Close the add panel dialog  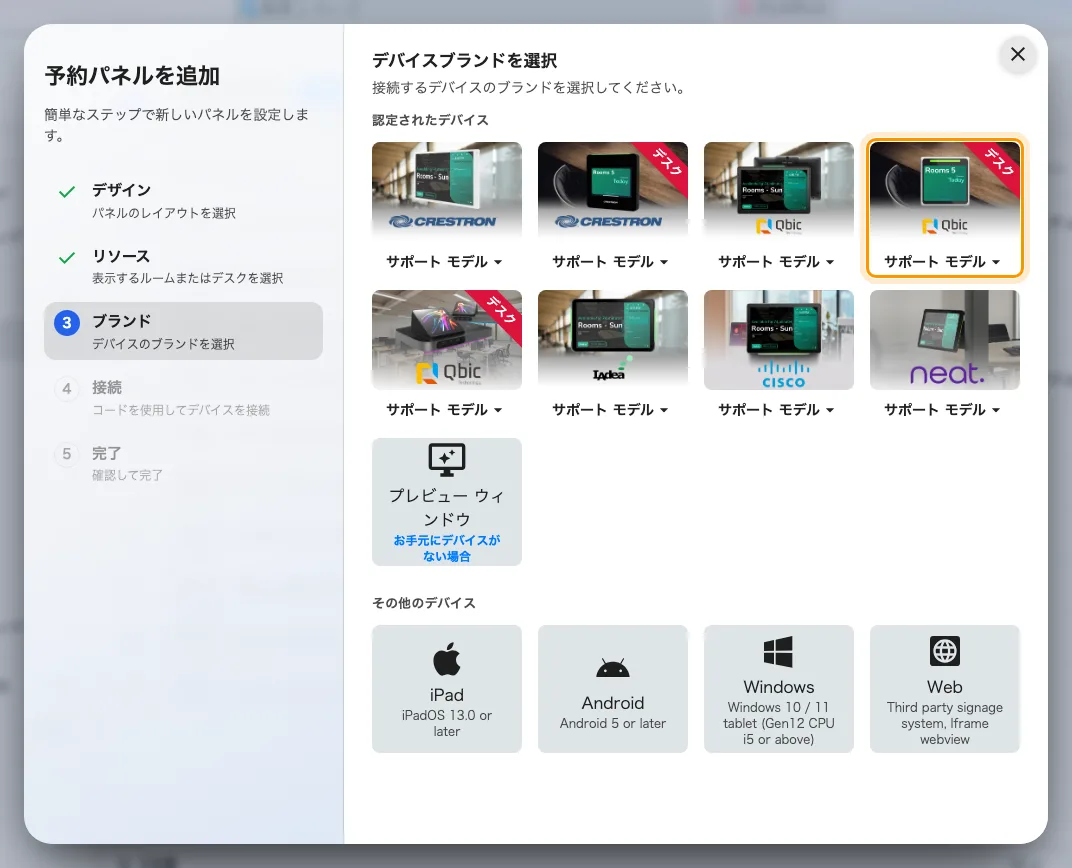[1017, 54]
